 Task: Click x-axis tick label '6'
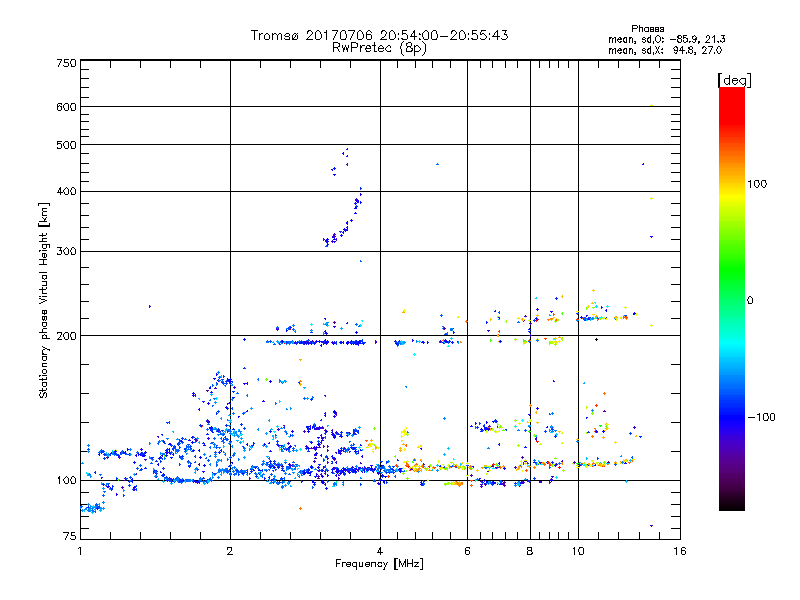click(467, 551)
